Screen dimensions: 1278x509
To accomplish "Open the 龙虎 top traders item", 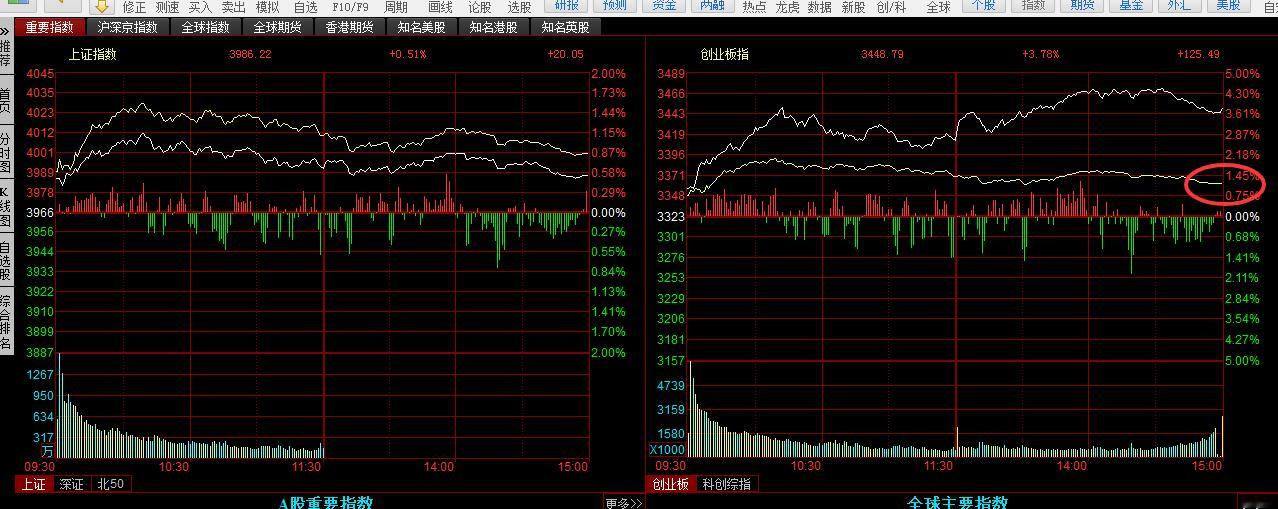I will pos(788,7).
